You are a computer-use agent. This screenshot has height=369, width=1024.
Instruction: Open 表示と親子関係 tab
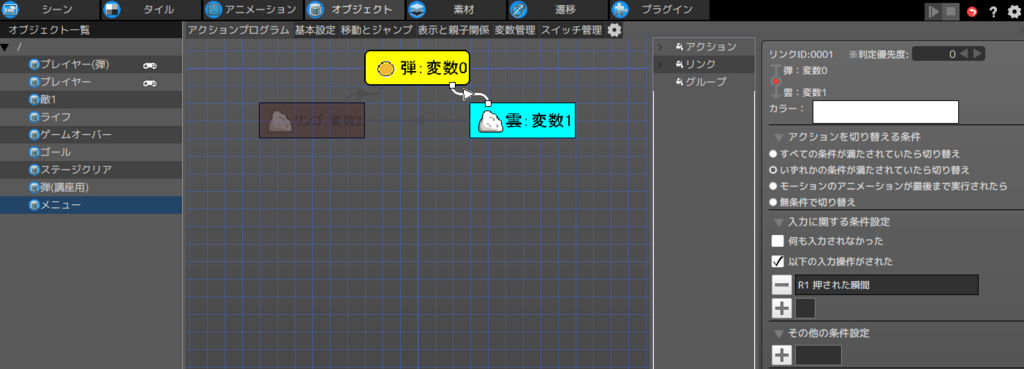coord(453,30)
